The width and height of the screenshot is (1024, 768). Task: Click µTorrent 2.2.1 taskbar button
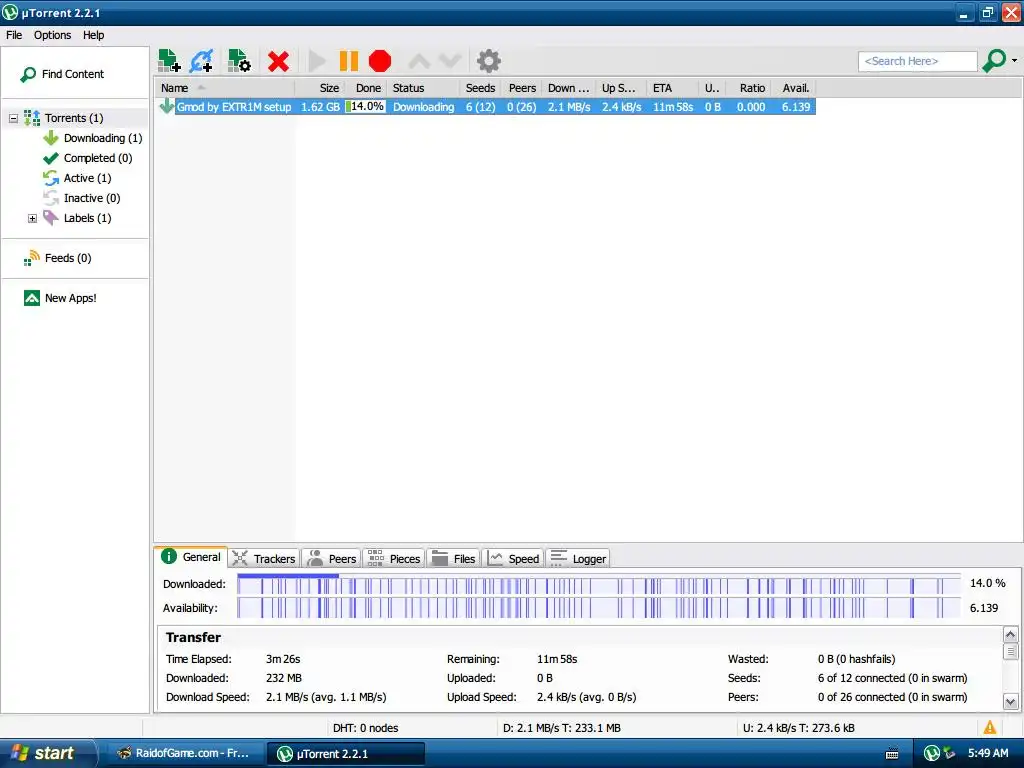point(345,754)
